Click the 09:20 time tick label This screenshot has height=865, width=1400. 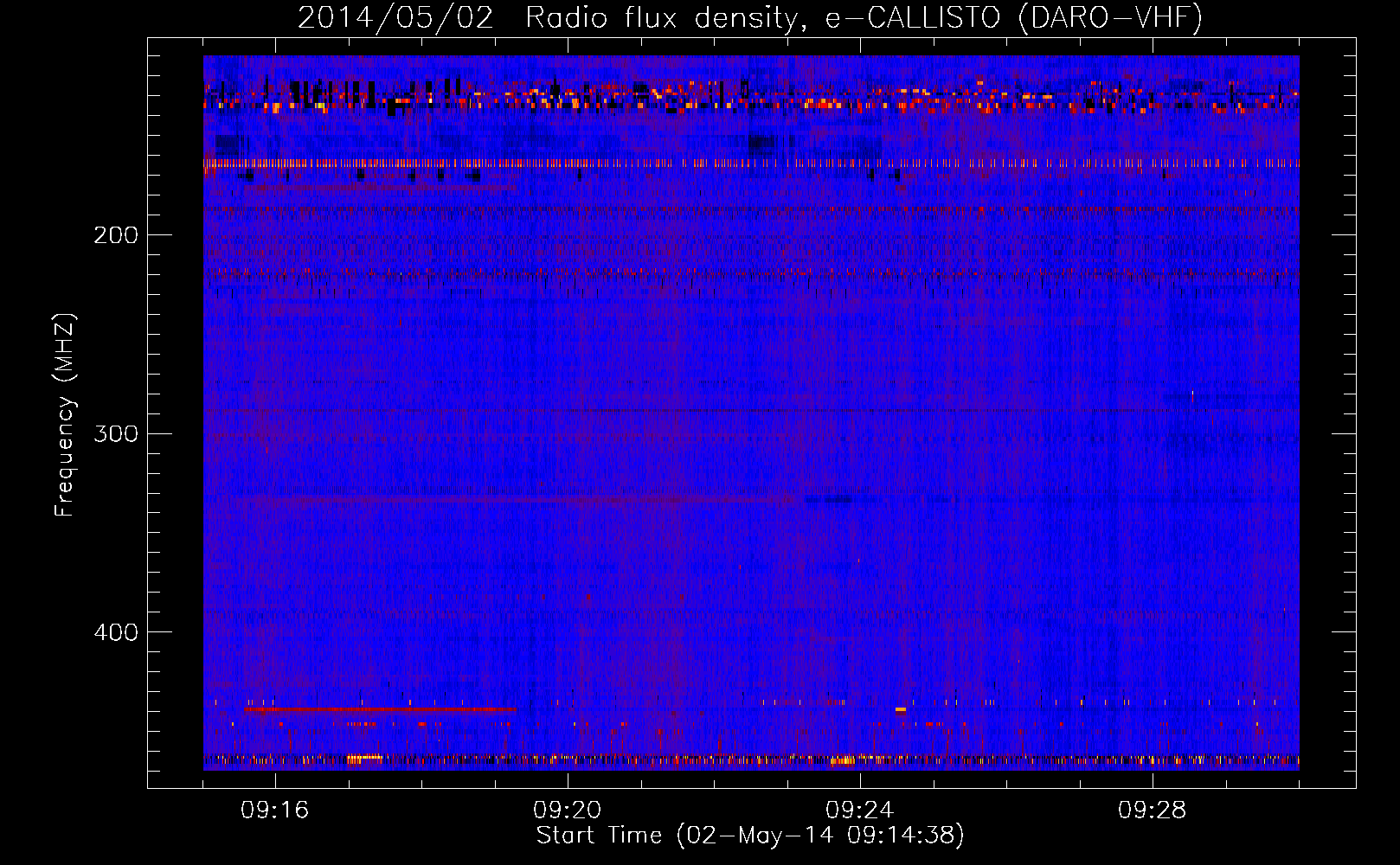[568, 811]
